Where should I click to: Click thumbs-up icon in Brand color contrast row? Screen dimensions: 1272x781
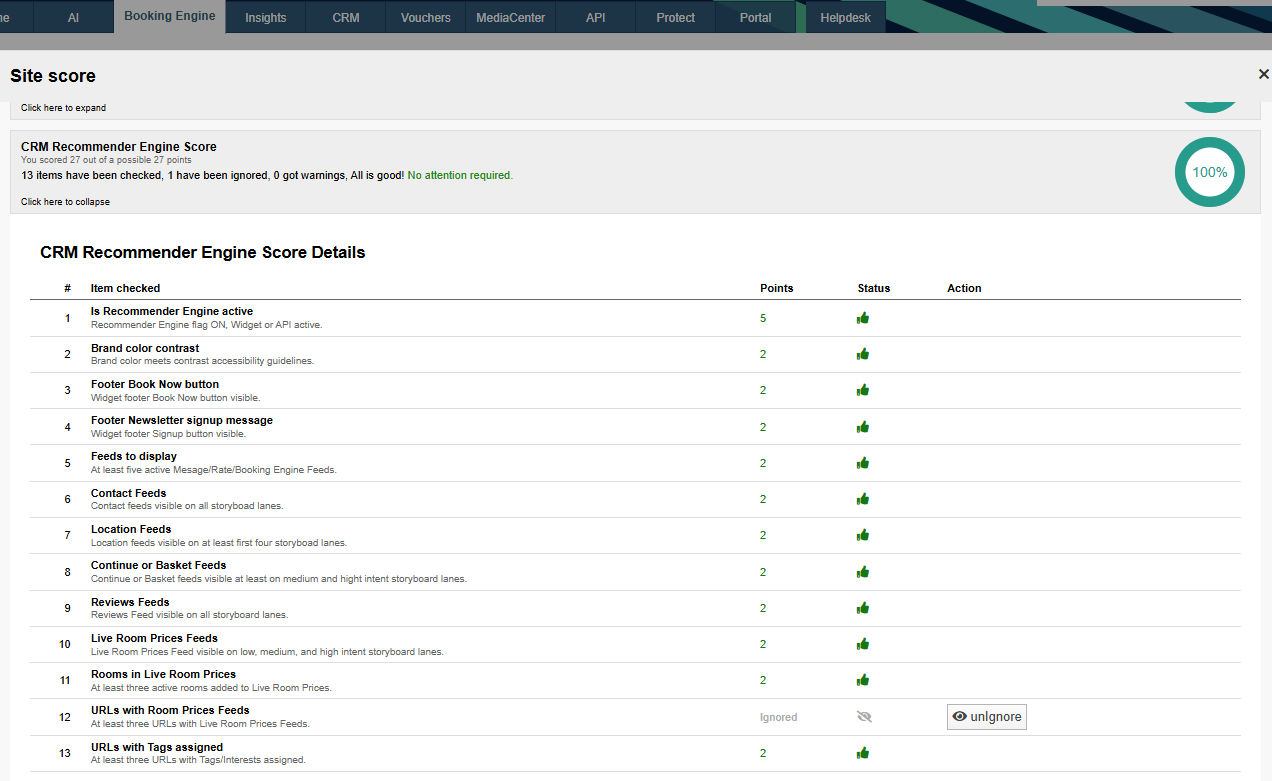coord(863,354)
